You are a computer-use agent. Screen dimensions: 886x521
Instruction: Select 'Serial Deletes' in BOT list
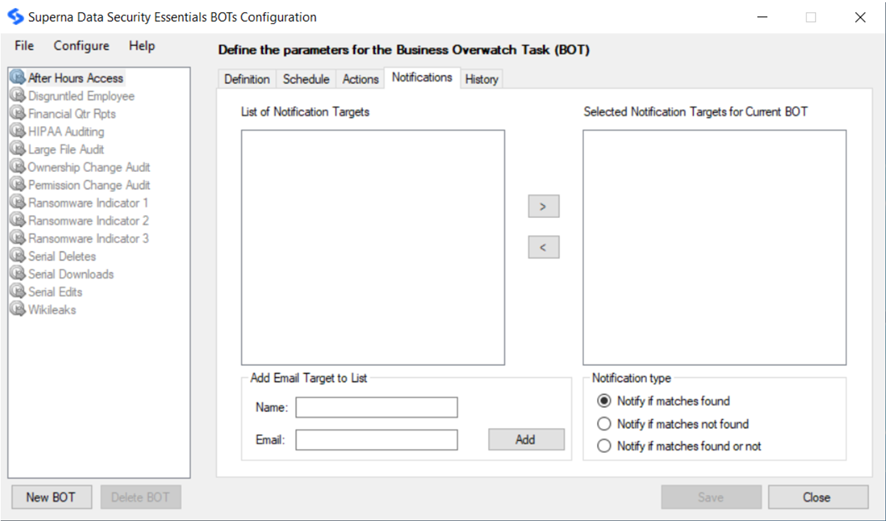62,256
